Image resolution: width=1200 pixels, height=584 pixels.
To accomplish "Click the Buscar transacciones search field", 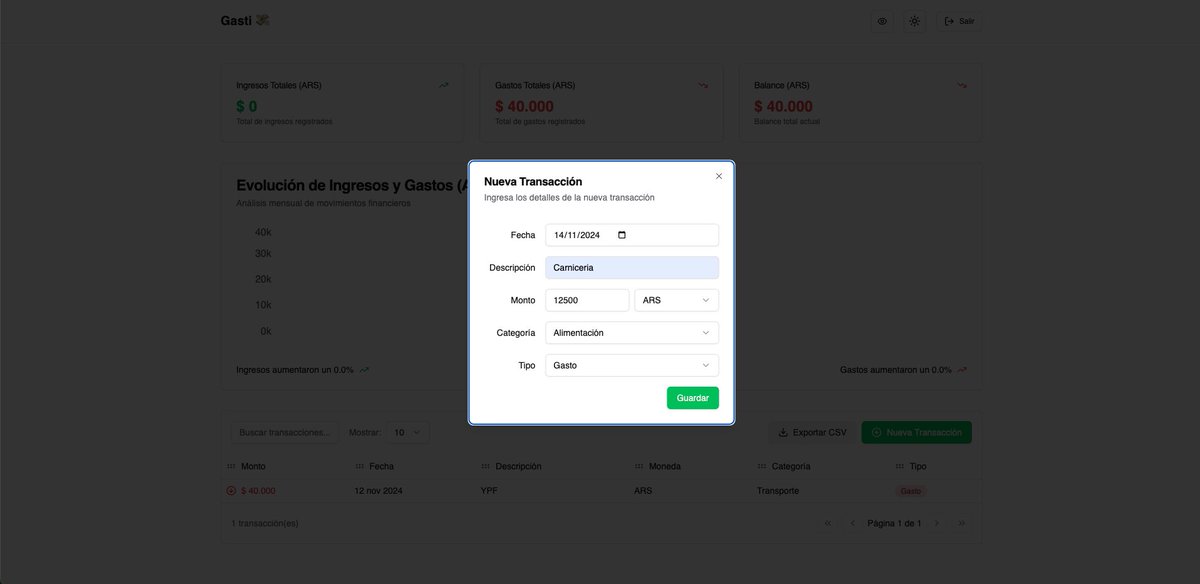I will (285, 433).
